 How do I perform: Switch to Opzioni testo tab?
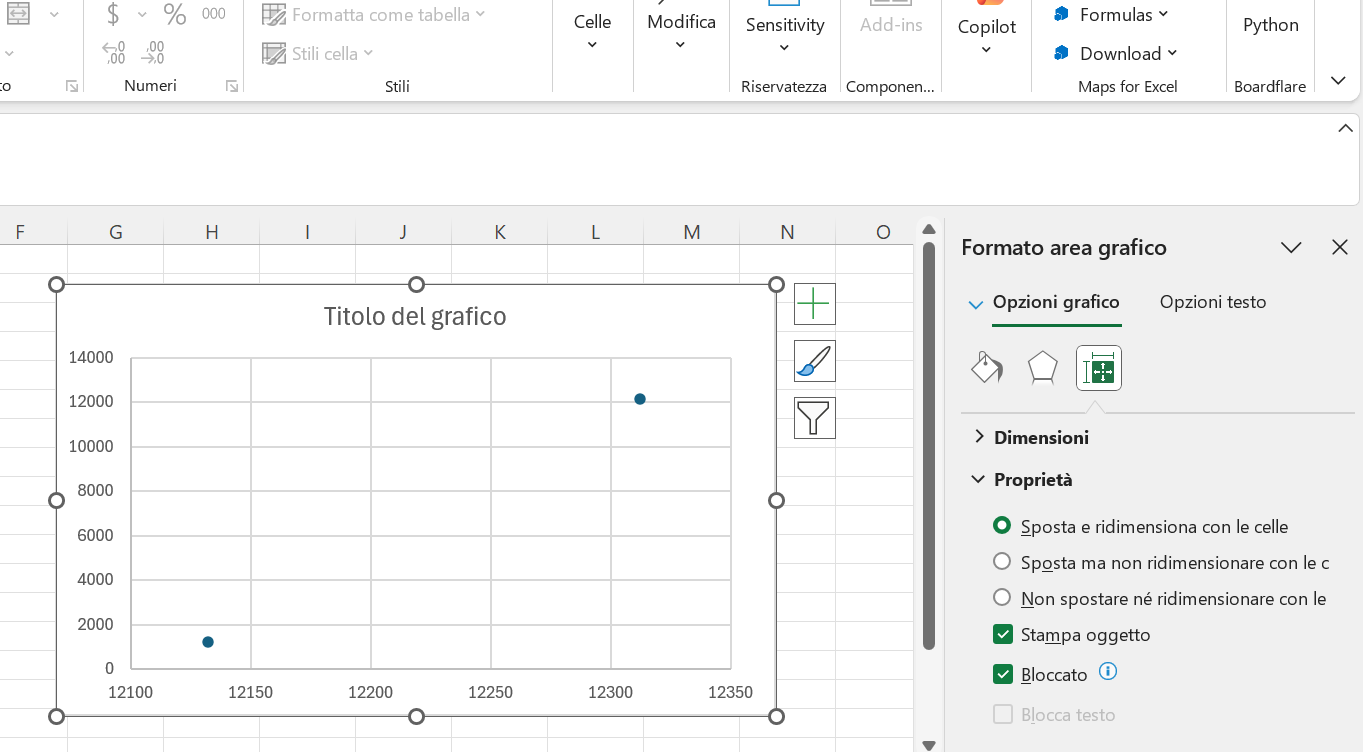pos(1213,302)
